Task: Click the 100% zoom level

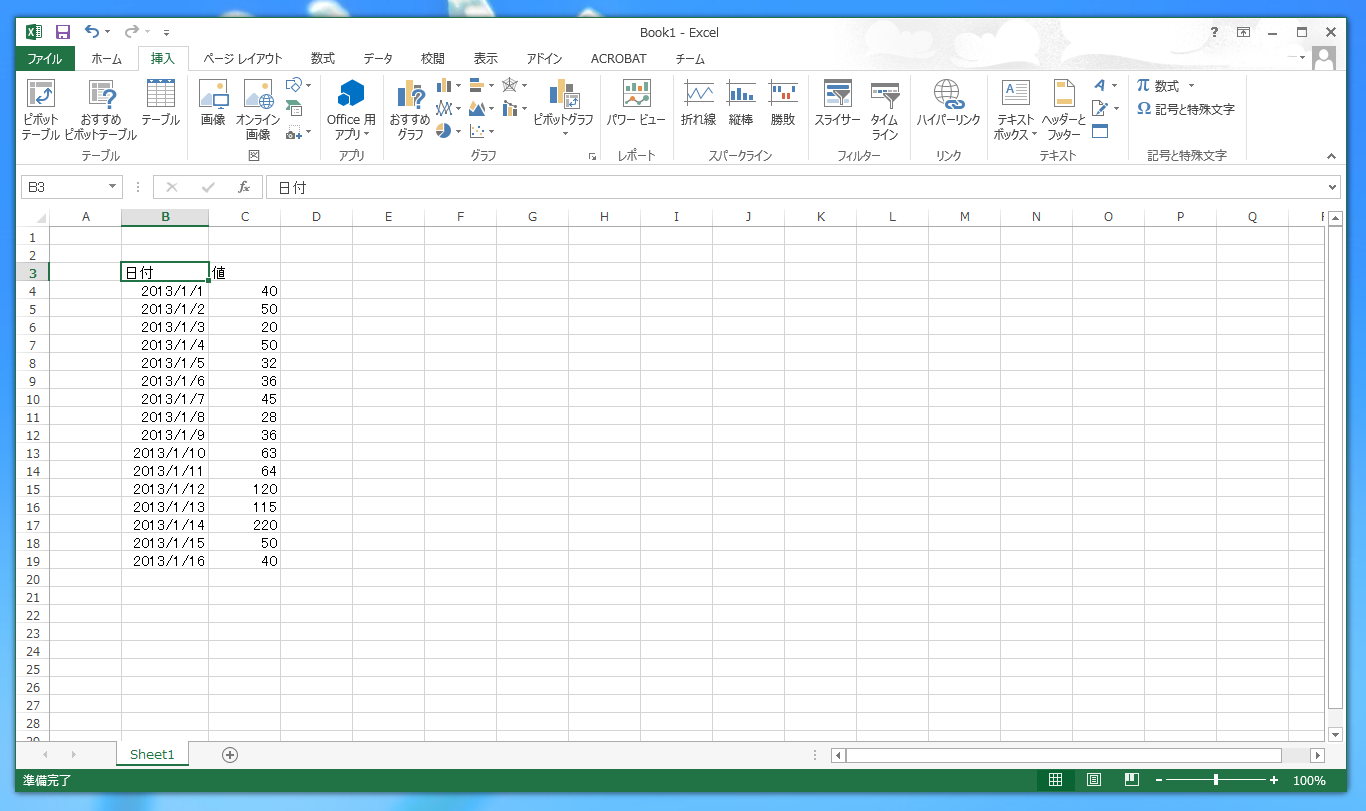Action: 1309,780
